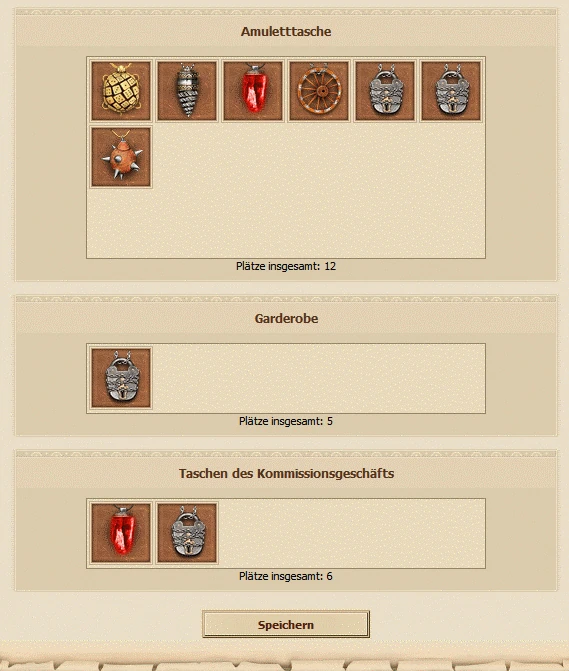Image resolution: width=569 pixels, height=671 pixels.
Task: Click the silver drill-shaped amulet
Action: pos(187,91)
